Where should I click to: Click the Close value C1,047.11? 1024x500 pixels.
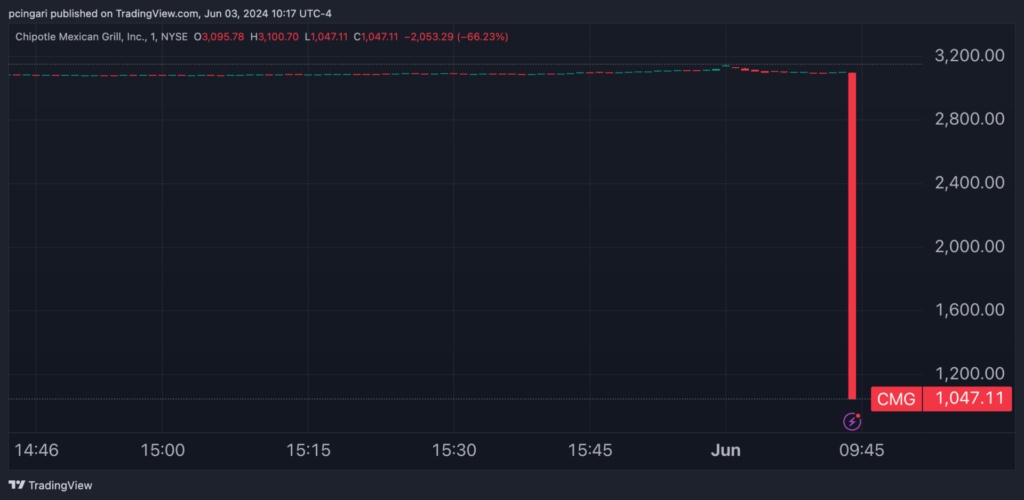click(376, 37)
